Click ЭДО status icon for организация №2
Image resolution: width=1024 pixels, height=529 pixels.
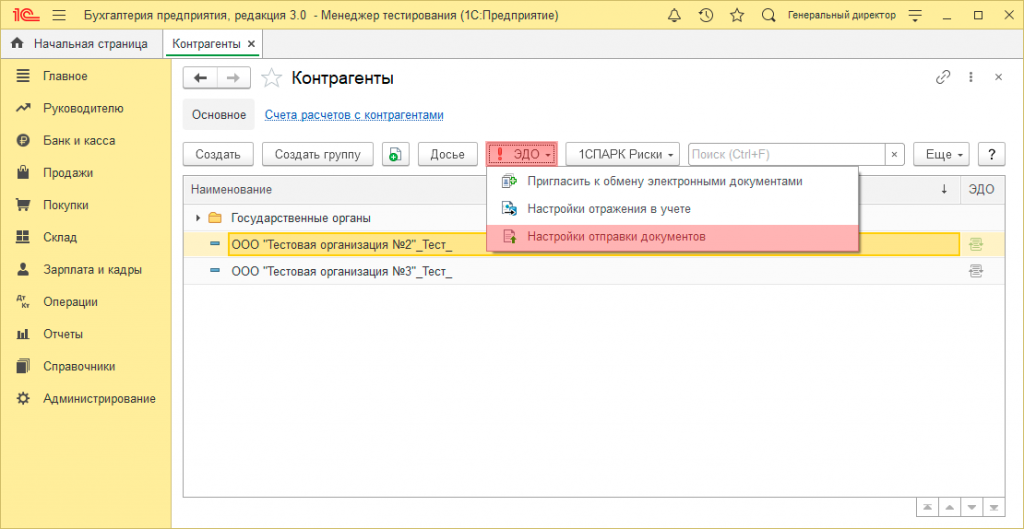[x=976, y=244]
